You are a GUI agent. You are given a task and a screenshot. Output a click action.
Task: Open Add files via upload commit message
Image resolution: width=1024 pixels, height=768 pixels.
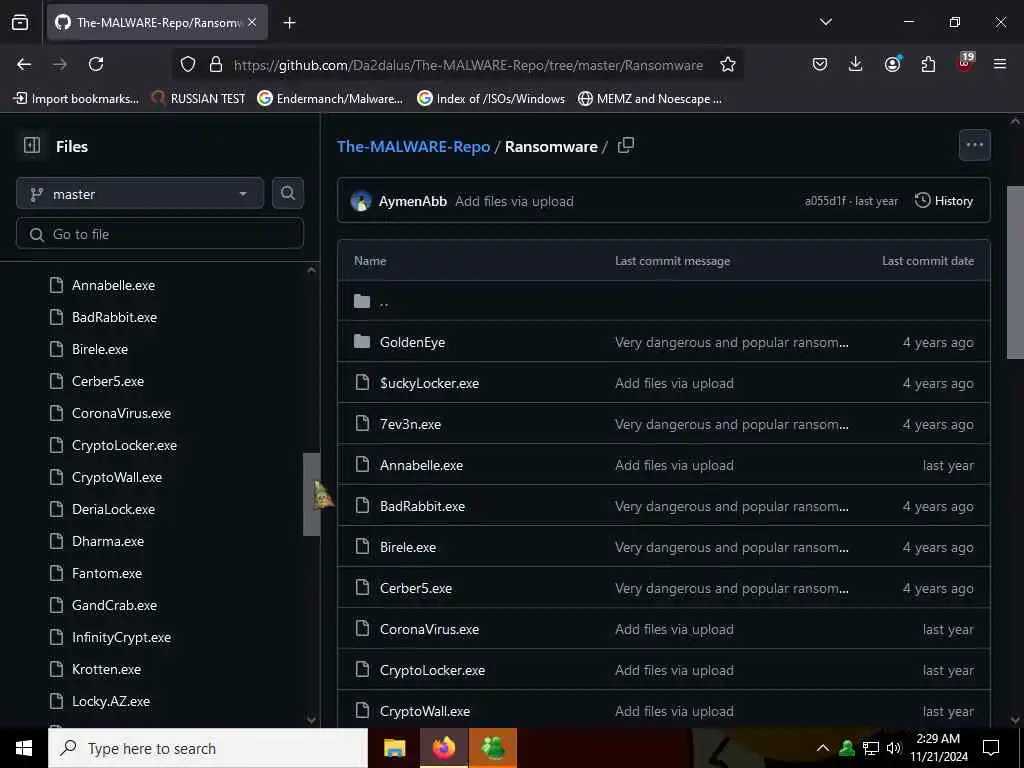[x=514, y=201]
